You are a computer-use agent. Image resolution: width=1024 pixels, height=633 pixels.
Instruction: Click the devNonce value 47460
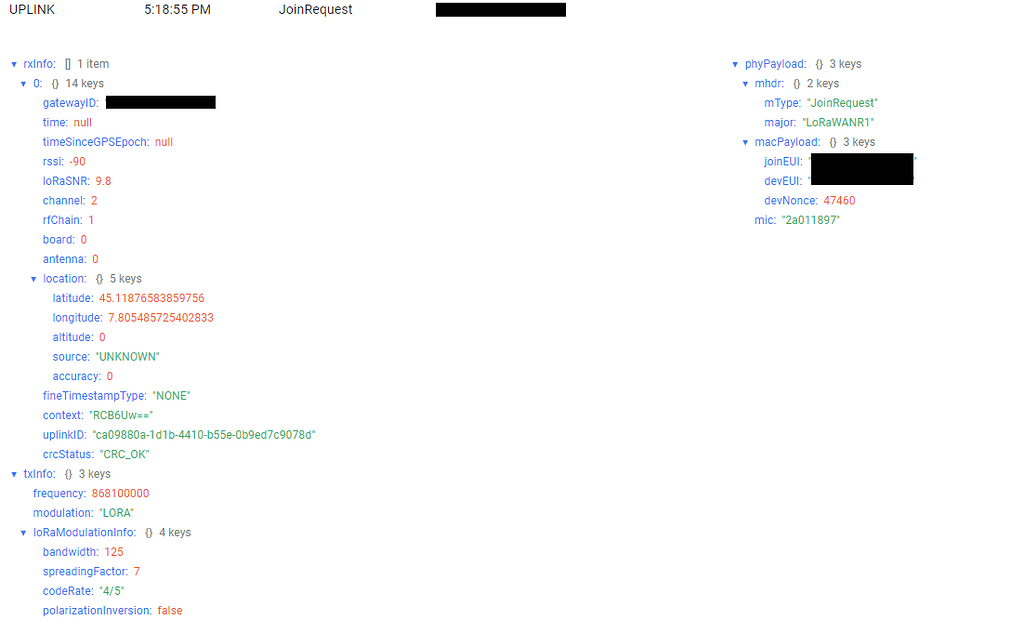point(840,200)
